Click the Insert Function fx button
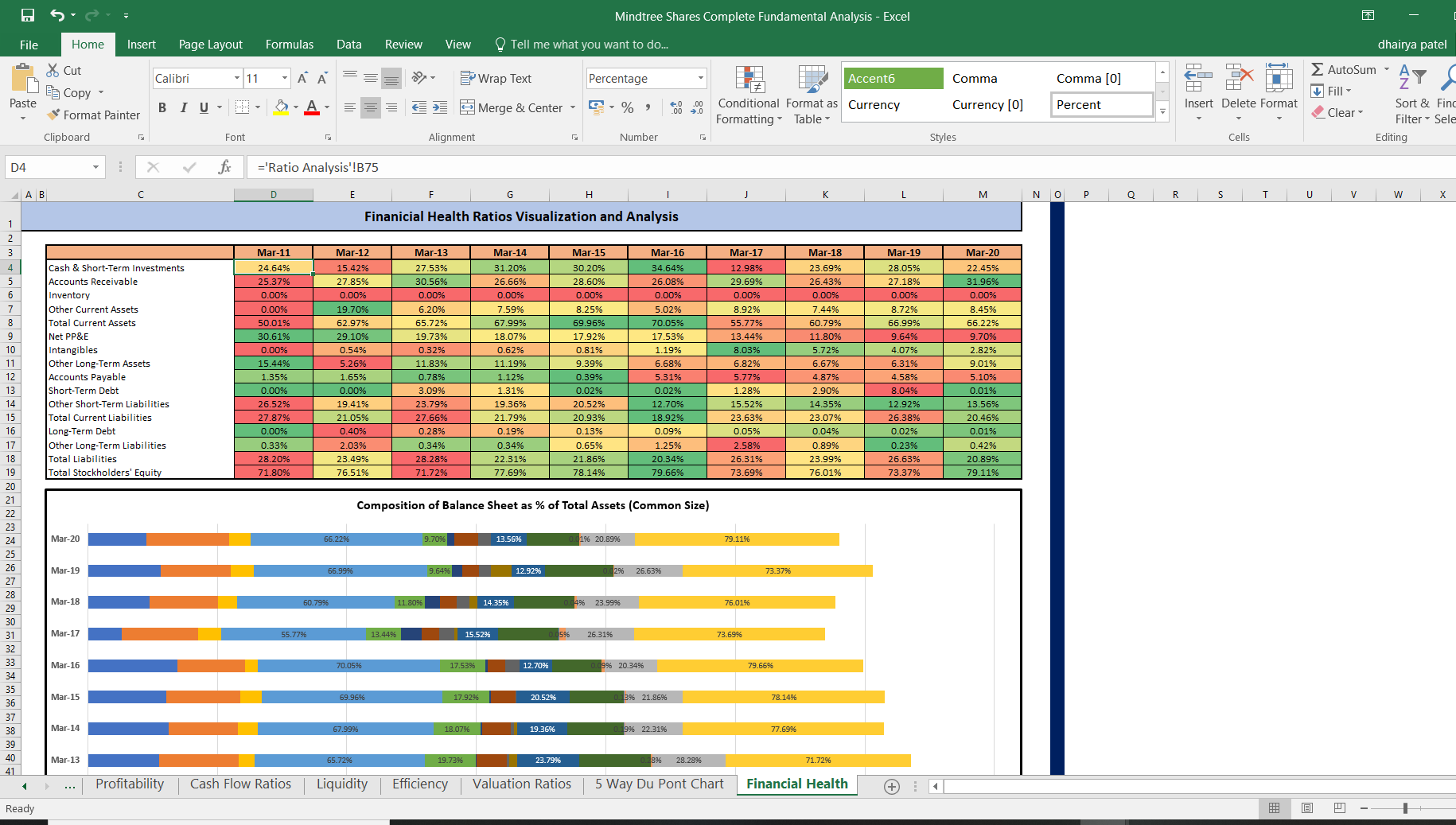The height and width of the screenshot is (825, 1456). 224,167
